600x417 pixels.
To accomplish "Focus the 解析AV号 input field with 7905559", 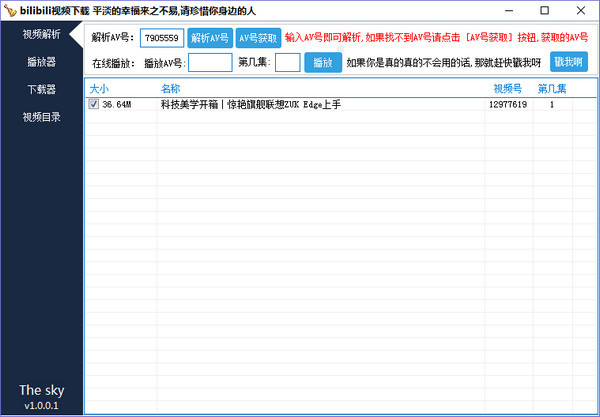I will click(x=161, y=38).
